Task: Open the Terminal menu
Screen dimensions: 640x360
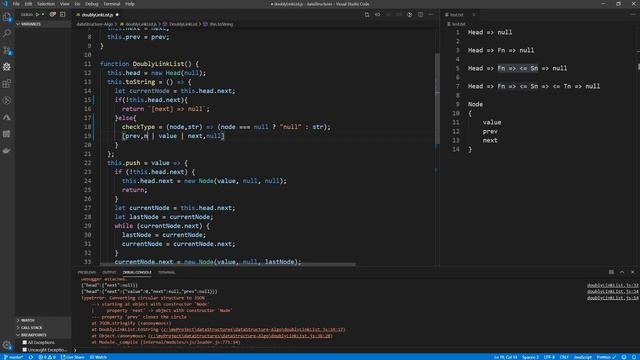Action: (x=111, y=4)
